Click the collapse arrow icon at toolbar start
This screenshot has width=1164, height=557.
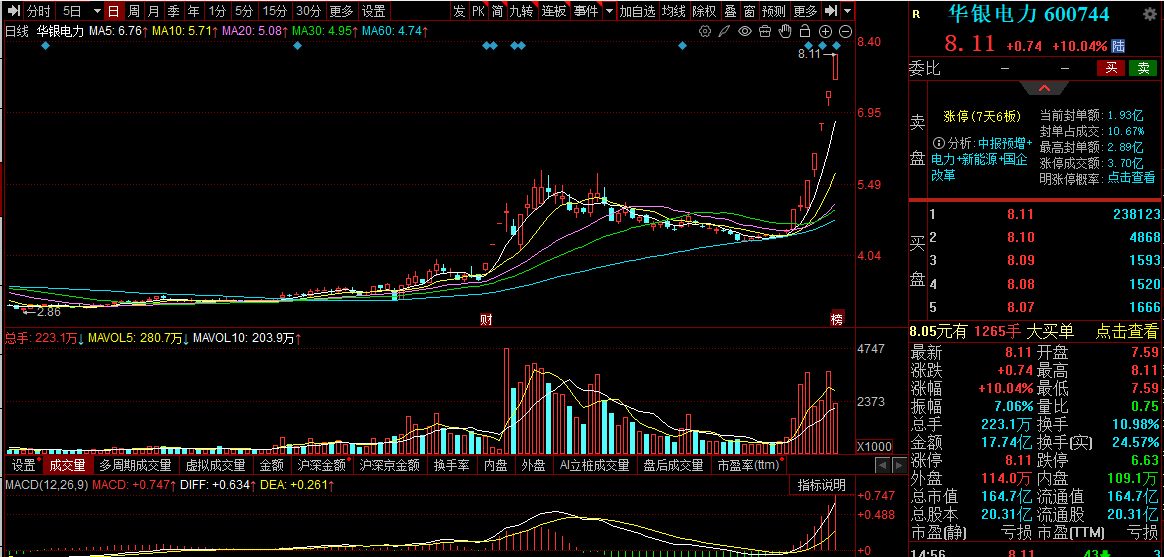pyautogui.click(x=14, y=11)
